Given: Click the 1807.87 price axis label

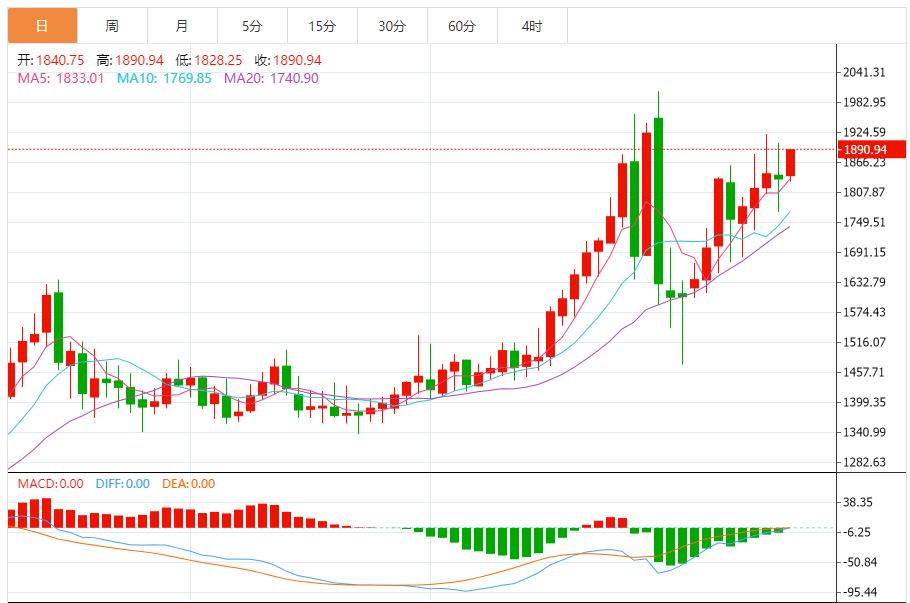Looking at the screenshot, I should pos(864,192).
